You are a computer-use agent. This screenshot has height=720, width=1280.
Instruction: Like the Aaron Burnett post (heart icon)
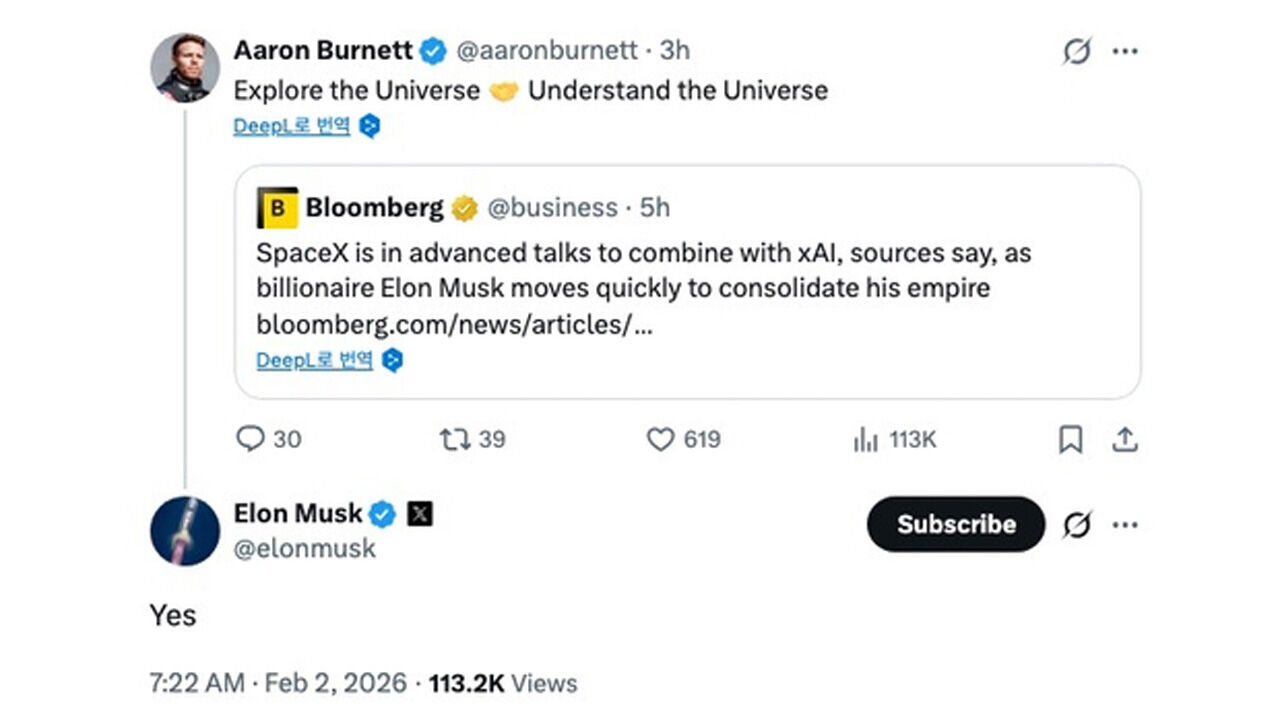click(661, 439)
